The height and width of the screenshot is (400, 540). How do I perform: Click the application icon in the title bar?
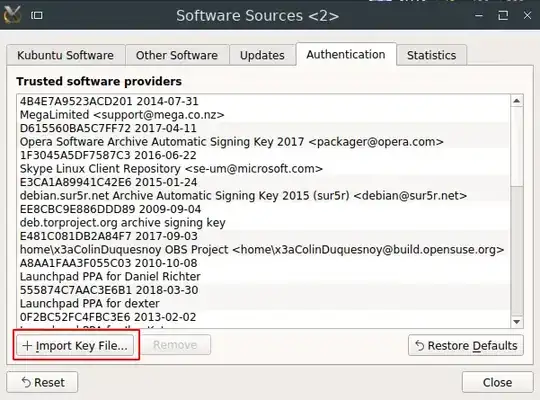12,15
